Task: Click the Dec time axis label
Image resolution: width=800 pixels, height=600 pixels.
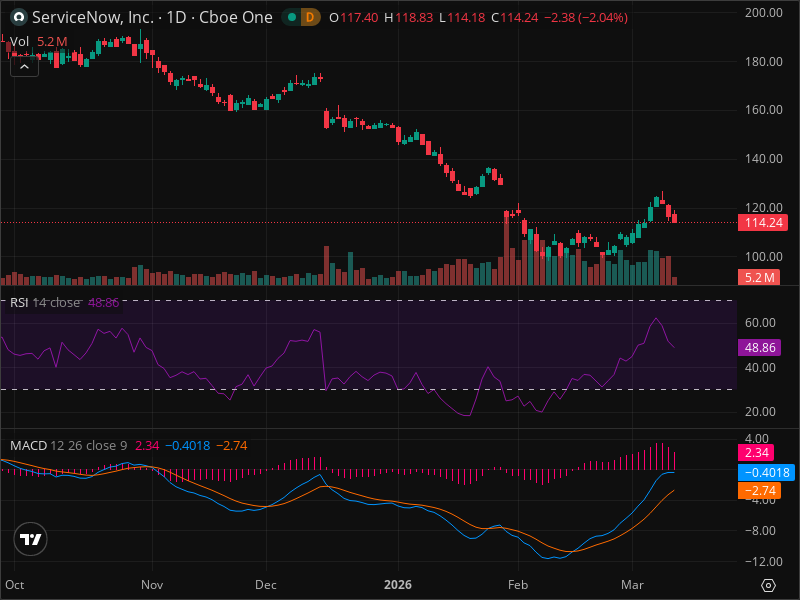Action: [266, 585]
